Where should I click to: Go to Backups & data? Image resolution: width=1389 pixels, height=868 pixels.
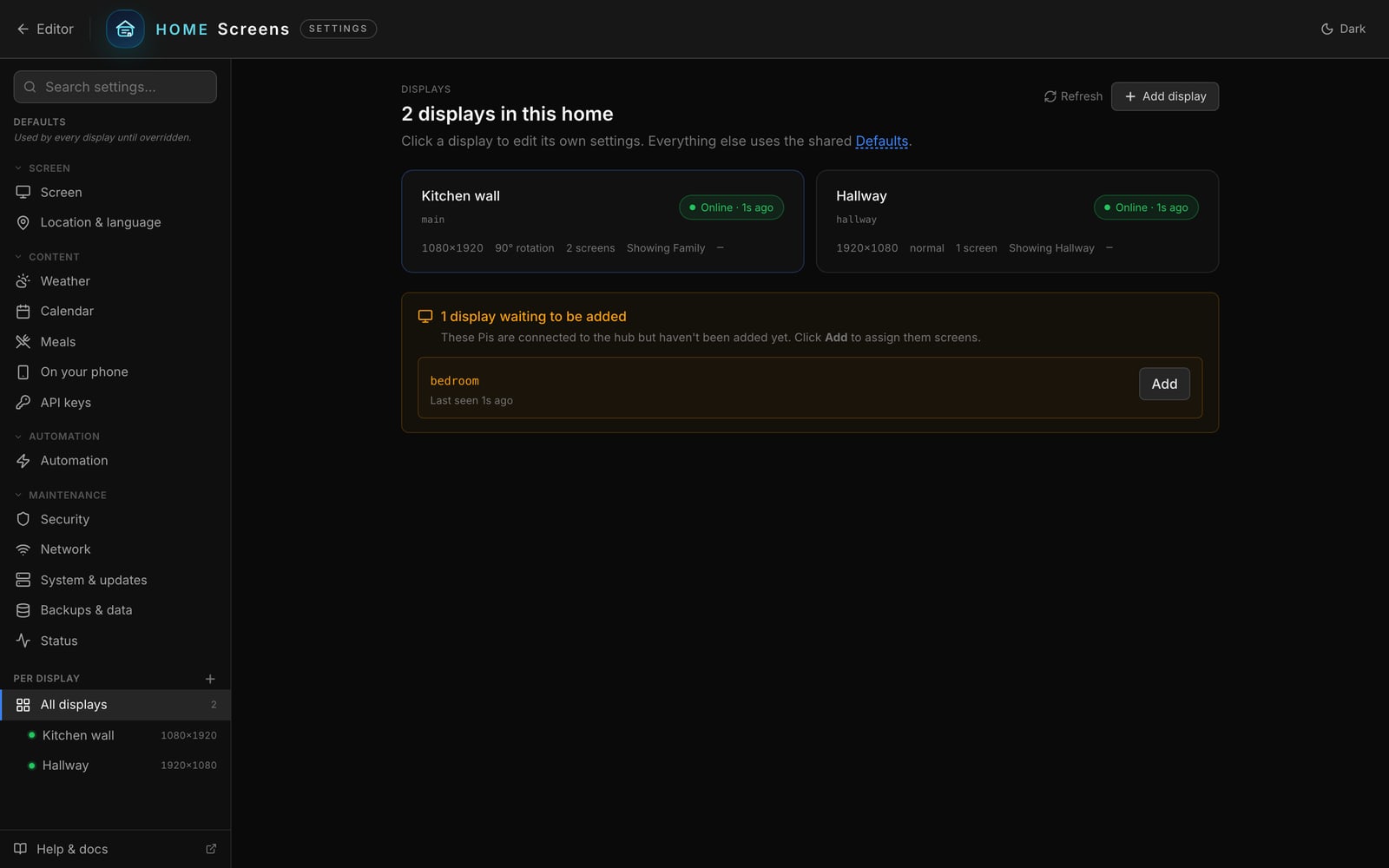115,610
